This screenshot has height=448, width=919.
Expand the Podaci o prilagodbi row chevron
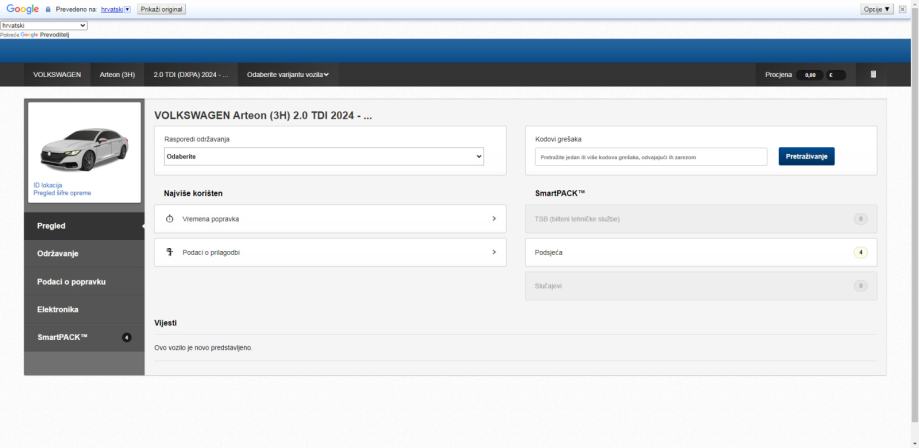pyautogui.click(x=494, y=252)
